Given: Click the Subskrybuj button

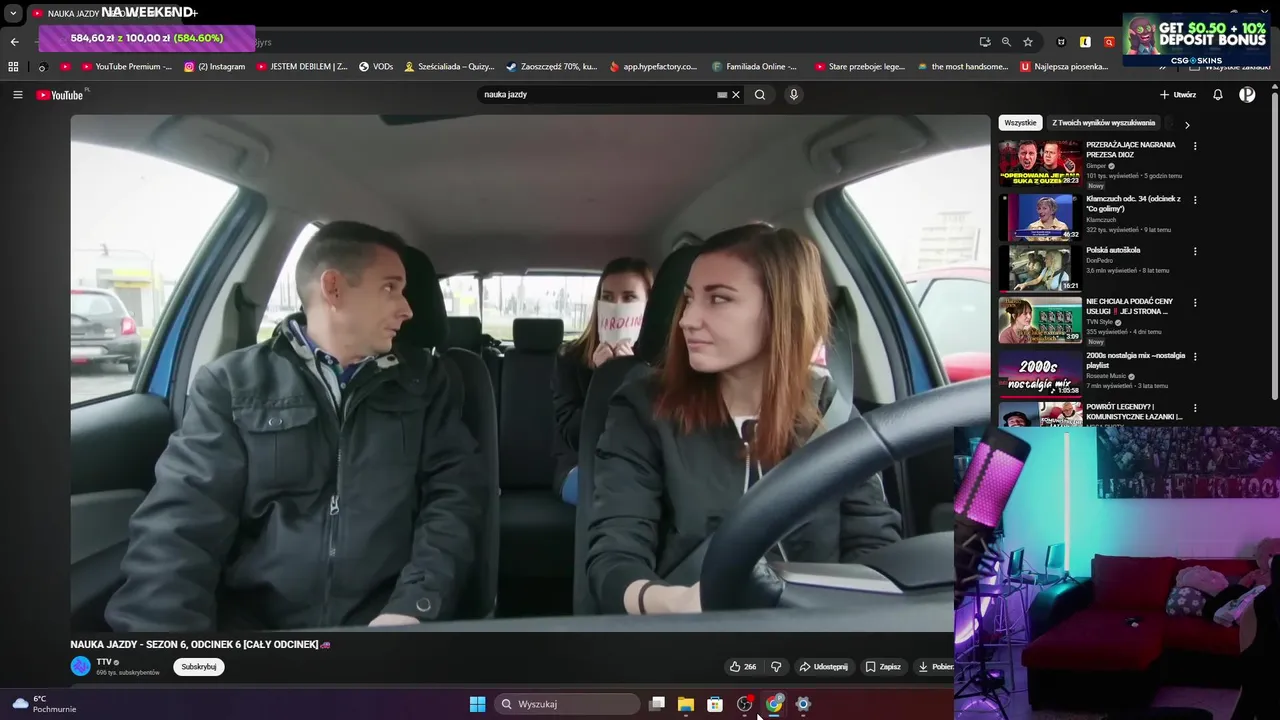Looking at the screenshot, I should 199,667.
